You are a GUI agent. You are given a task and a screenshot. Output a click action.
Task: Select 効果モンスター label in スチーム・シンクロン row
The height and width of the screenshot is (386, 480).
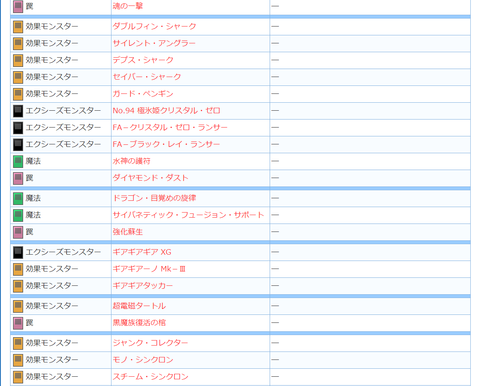tap(52, 376)
